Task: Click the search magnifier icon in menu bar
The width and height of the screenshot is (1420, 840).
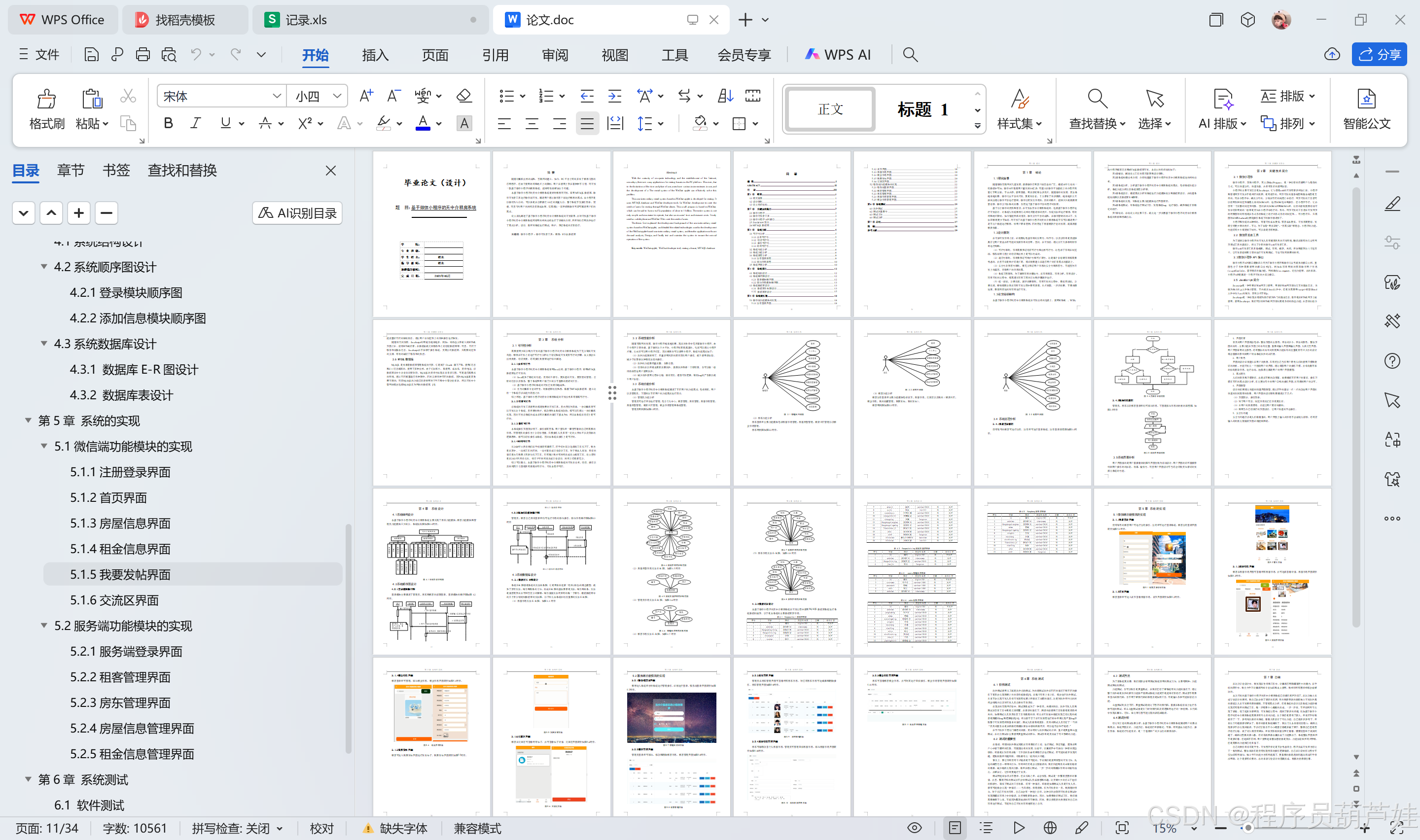Action: tap(910, 54)
